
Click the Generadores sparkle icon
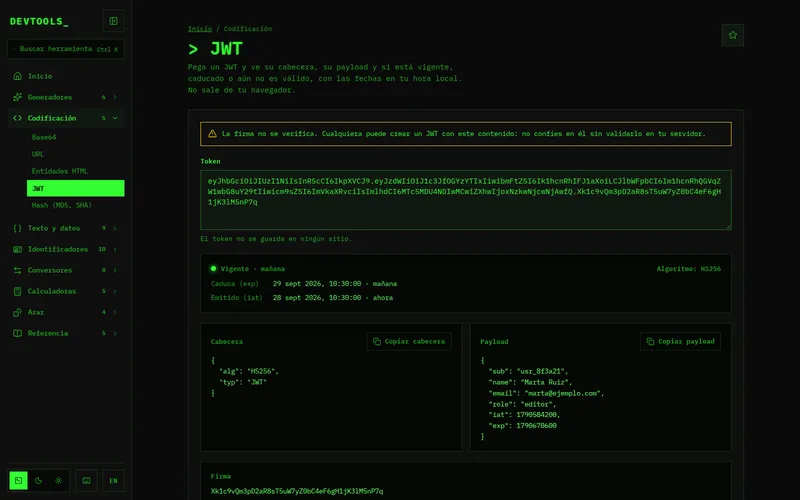[17, 97]
